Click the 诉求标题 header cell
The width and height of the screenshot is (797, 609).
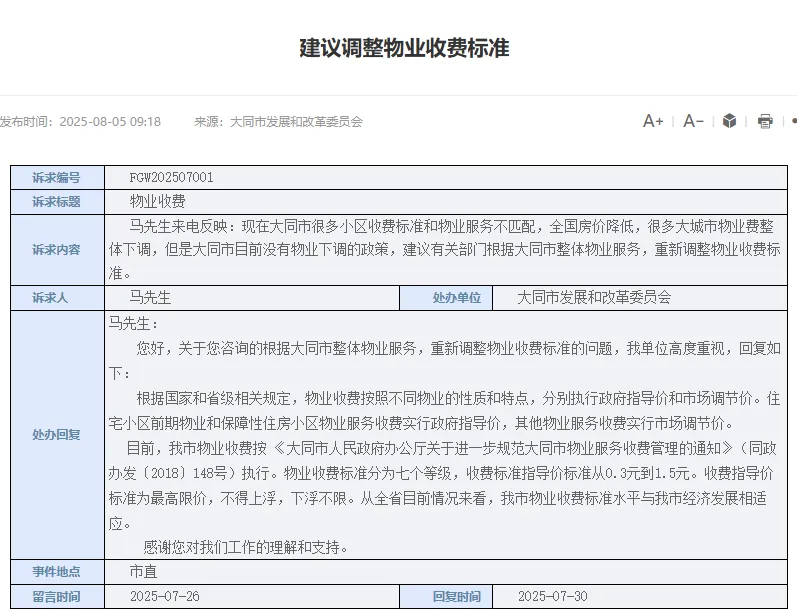pos(57,202)
